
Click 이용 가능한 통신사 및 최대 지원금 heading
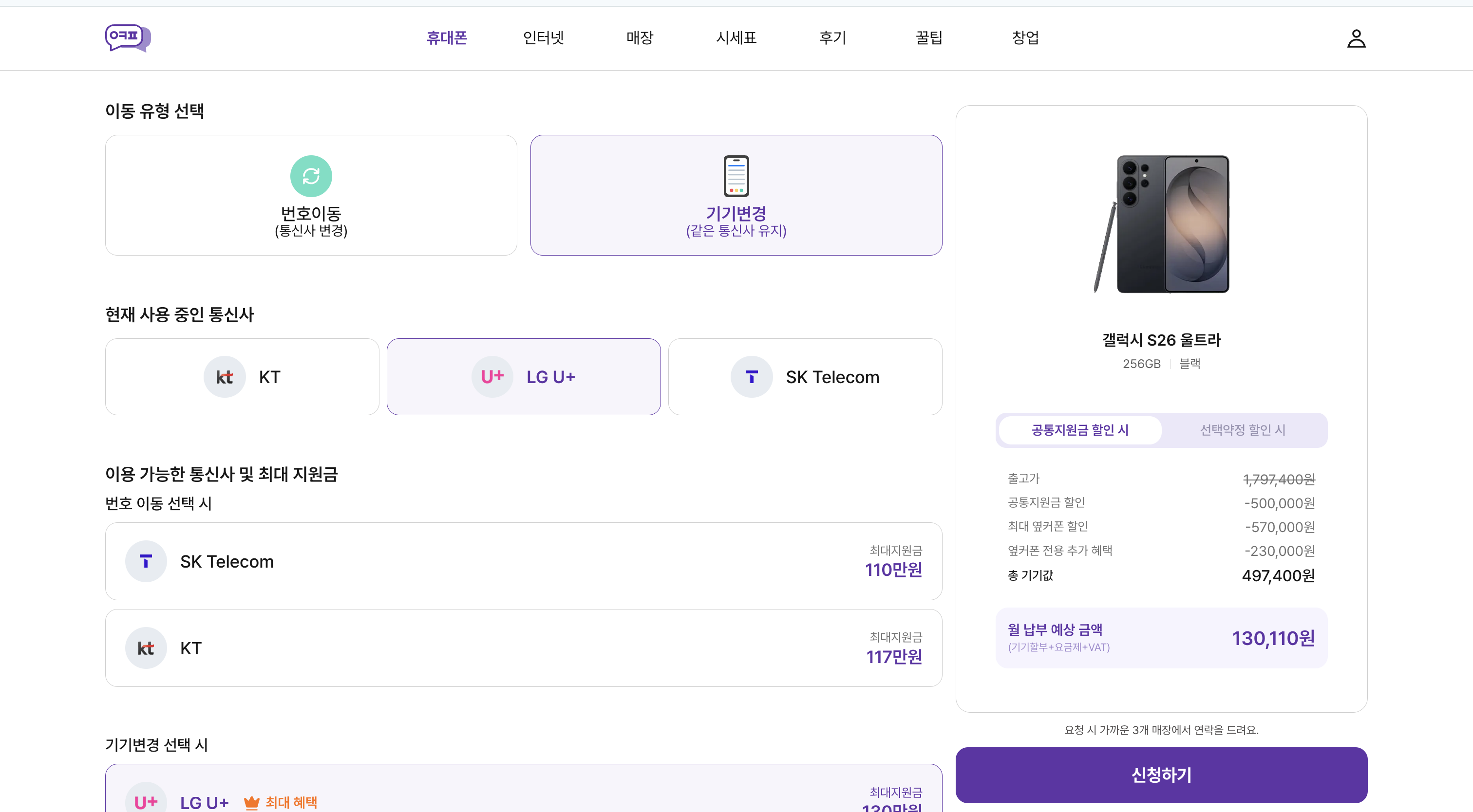coord(221,474)
